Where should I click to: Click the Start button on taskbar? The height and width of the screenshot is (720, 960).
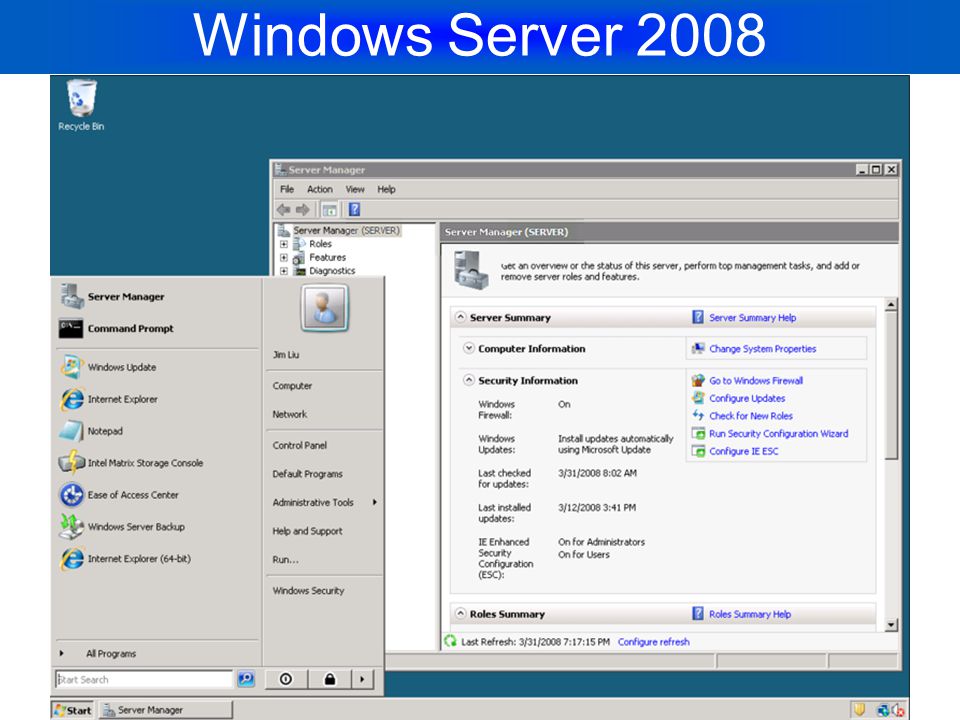pyautogui.click(x=73, y=710)
